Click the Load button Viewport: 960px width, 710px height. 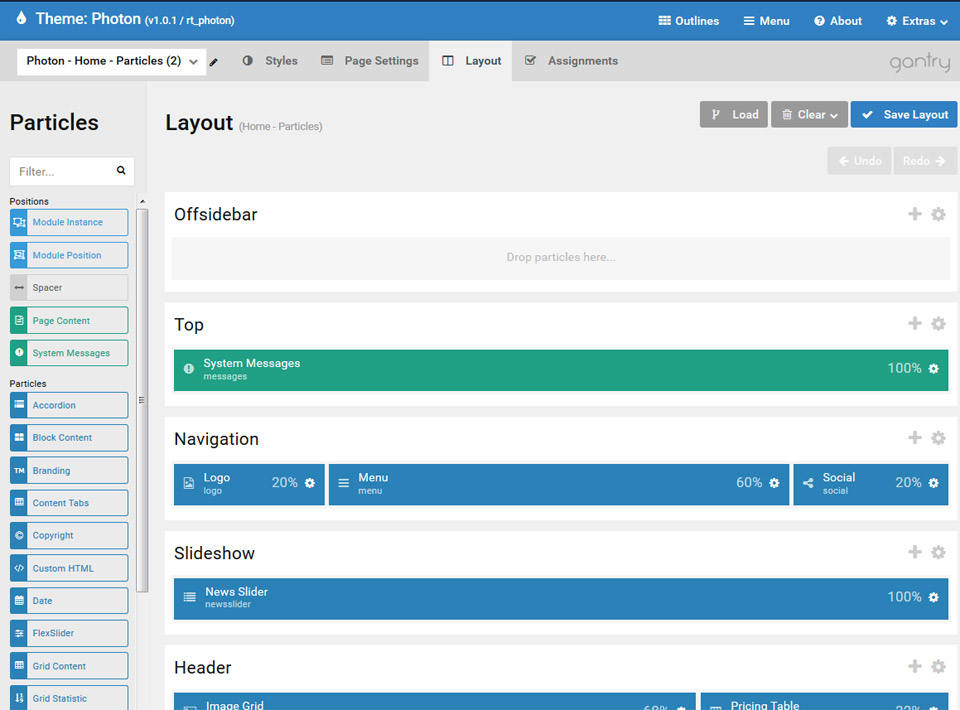pos(733,114)
